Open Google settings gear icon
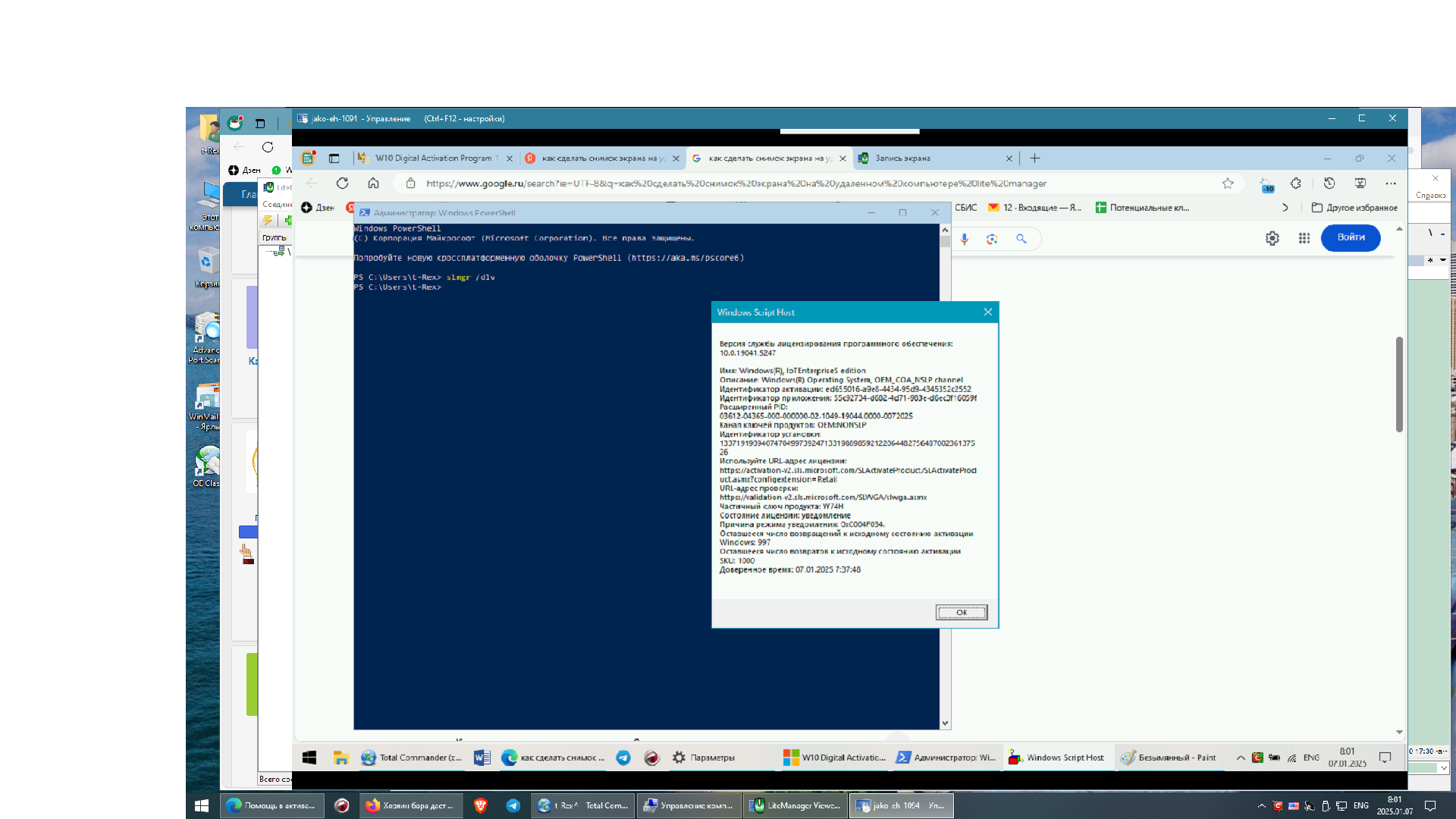The height and width of the screenshot is (819, 1456). [1272, 238]
